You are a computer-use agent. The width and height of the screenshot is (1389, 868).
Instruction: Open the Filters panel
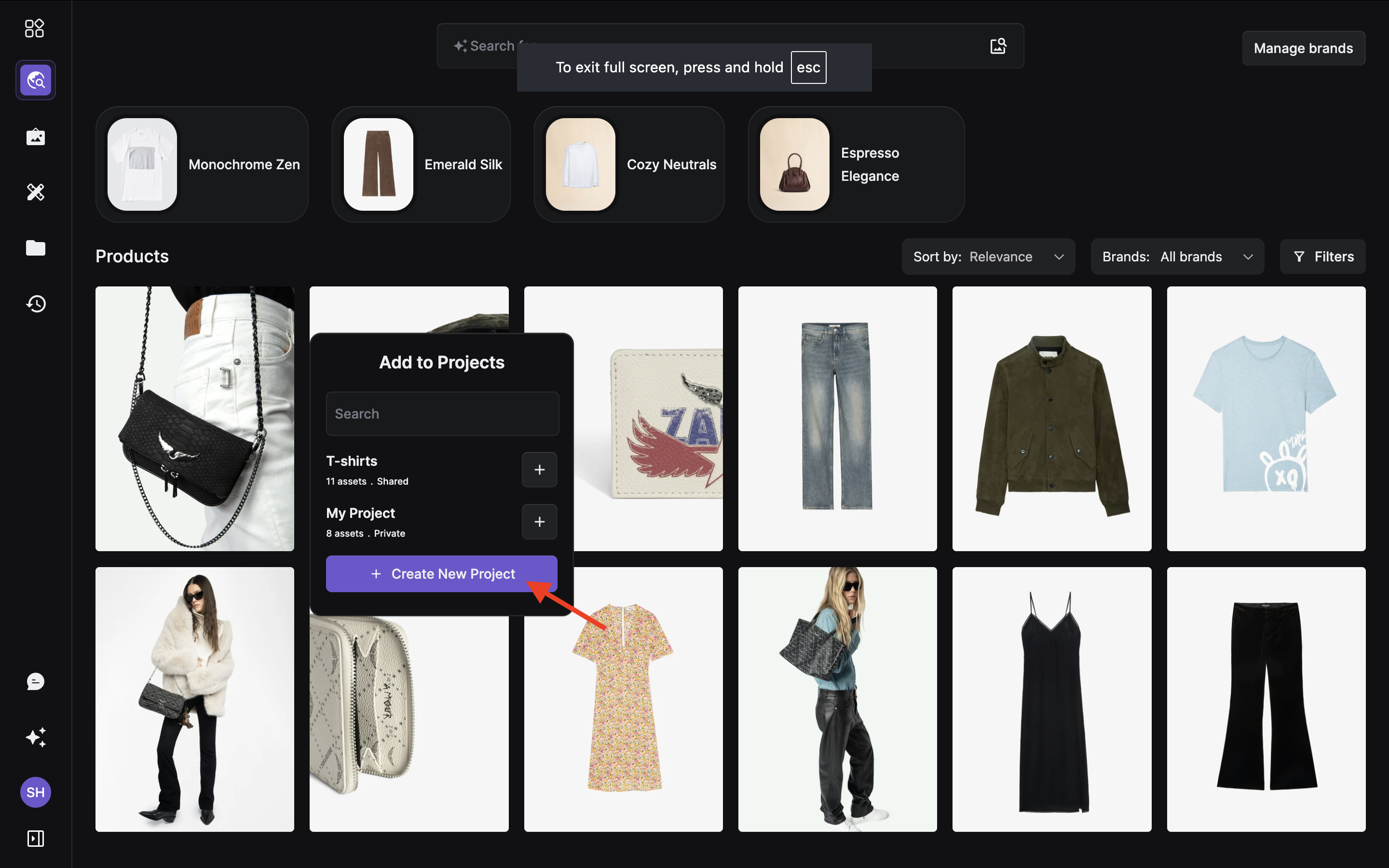1322,257
